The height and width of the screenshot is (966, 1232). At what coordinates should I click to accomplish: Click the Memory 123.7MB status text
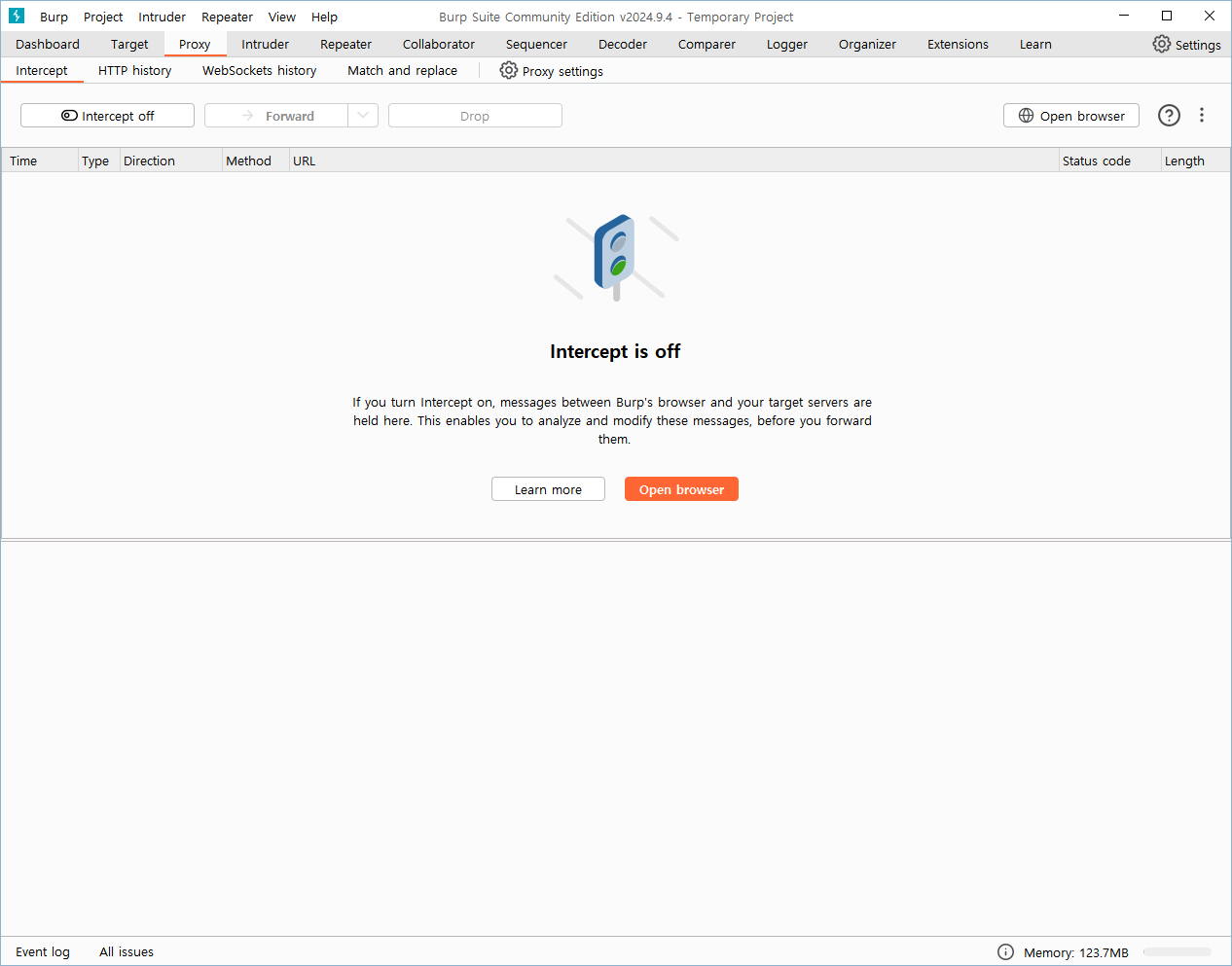point(1075,952)
